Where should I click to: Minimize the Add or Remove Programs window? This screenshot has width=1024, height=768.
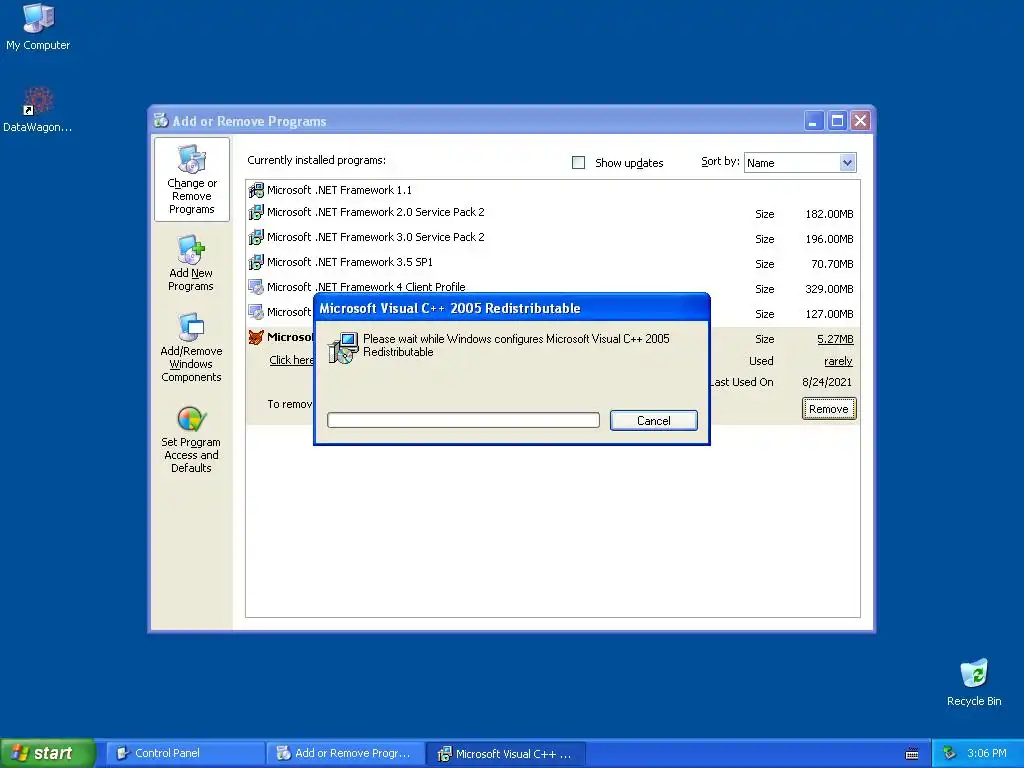(x=814, y=121)
